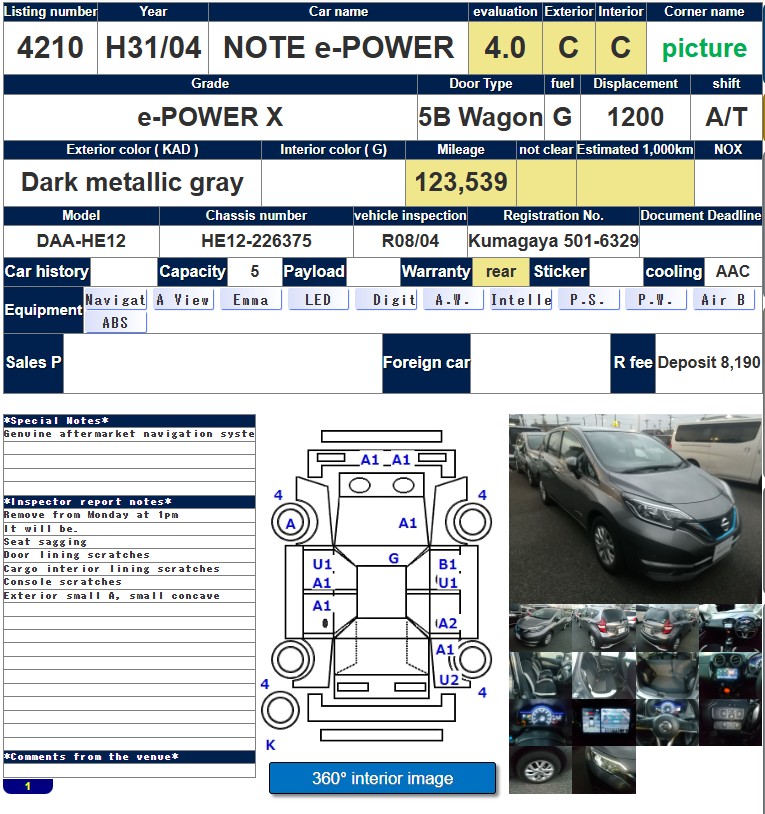Open the door switch panel thumbnail

click(x=730, y=723)
